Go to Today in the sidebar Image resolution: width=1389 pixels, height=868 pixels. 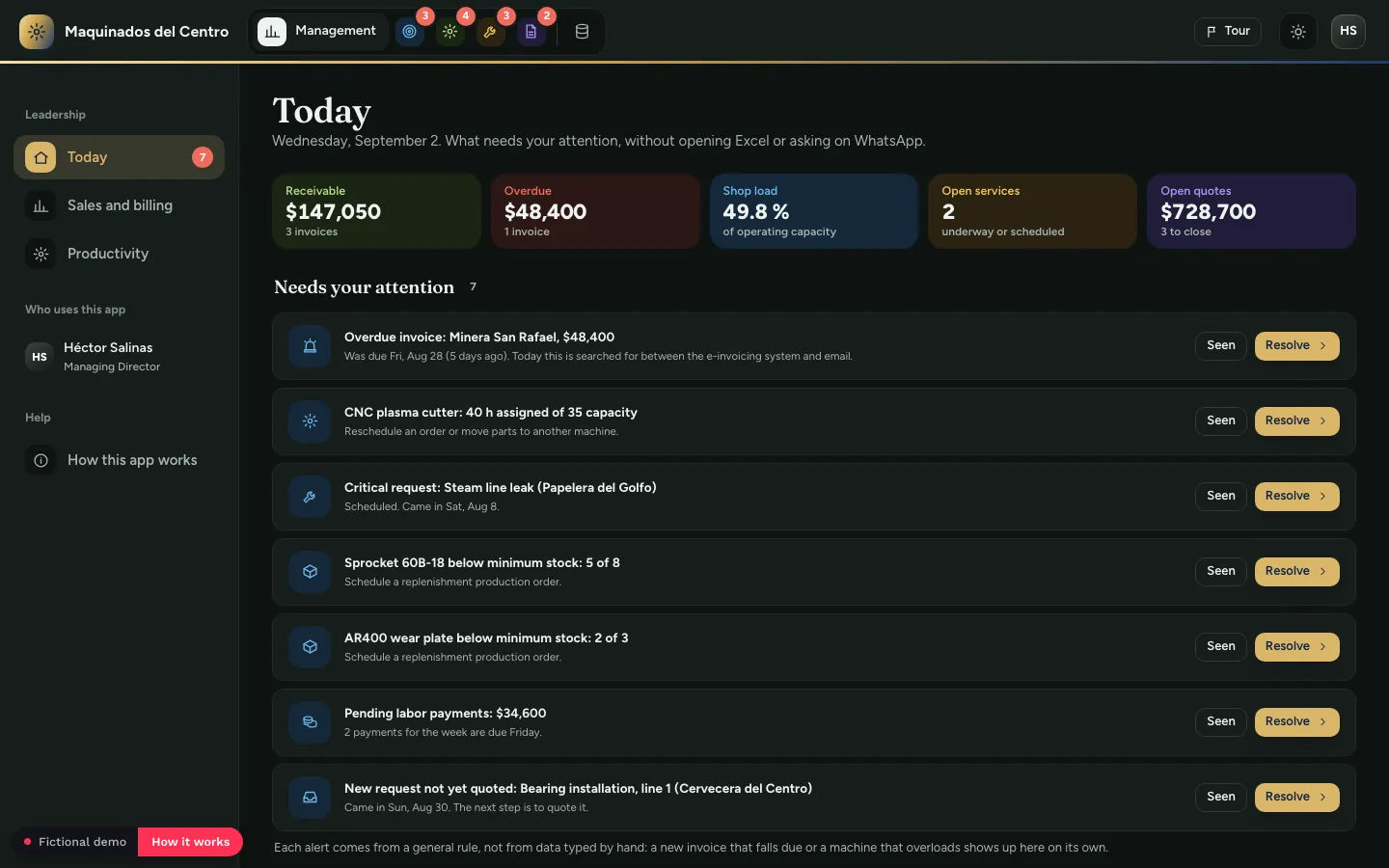click(119, 157)
